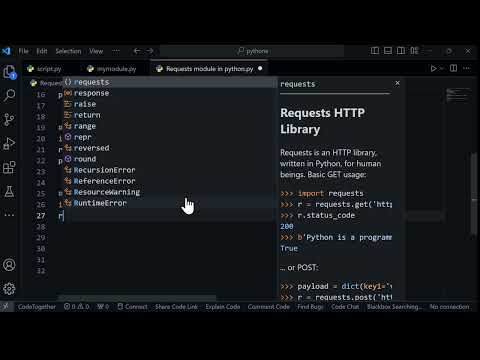Click CodeTogether in status bar
The width and height of the screenshot is (480, 360).
click(x=37, y=307)
